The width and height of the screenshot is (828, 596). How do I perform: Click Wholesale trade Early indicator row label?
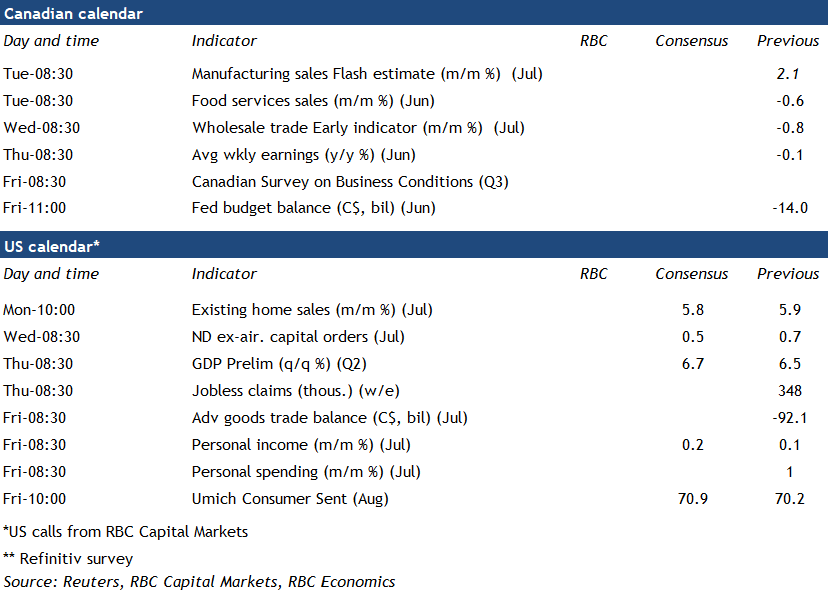pos(358,128)
